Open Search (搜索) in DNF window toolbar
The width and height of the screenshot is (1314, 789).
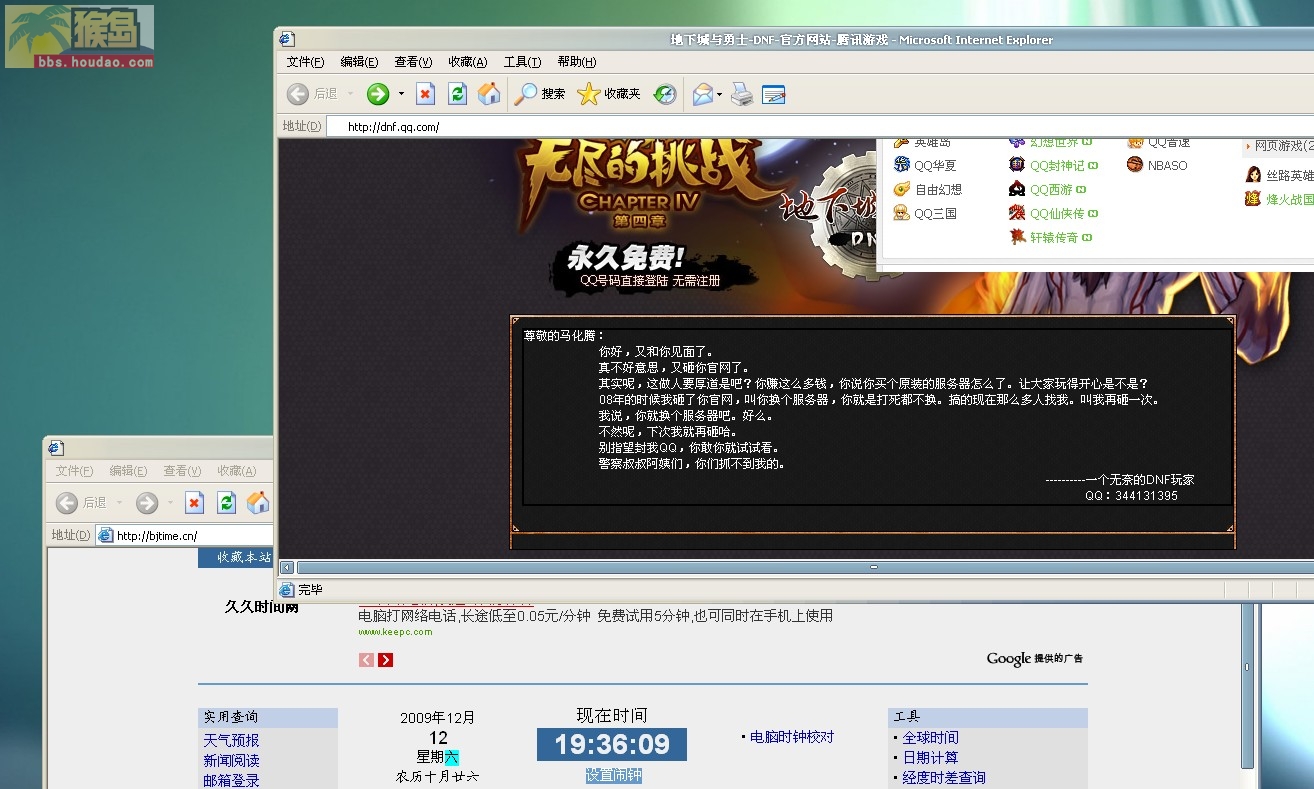(x=540, y=94)
